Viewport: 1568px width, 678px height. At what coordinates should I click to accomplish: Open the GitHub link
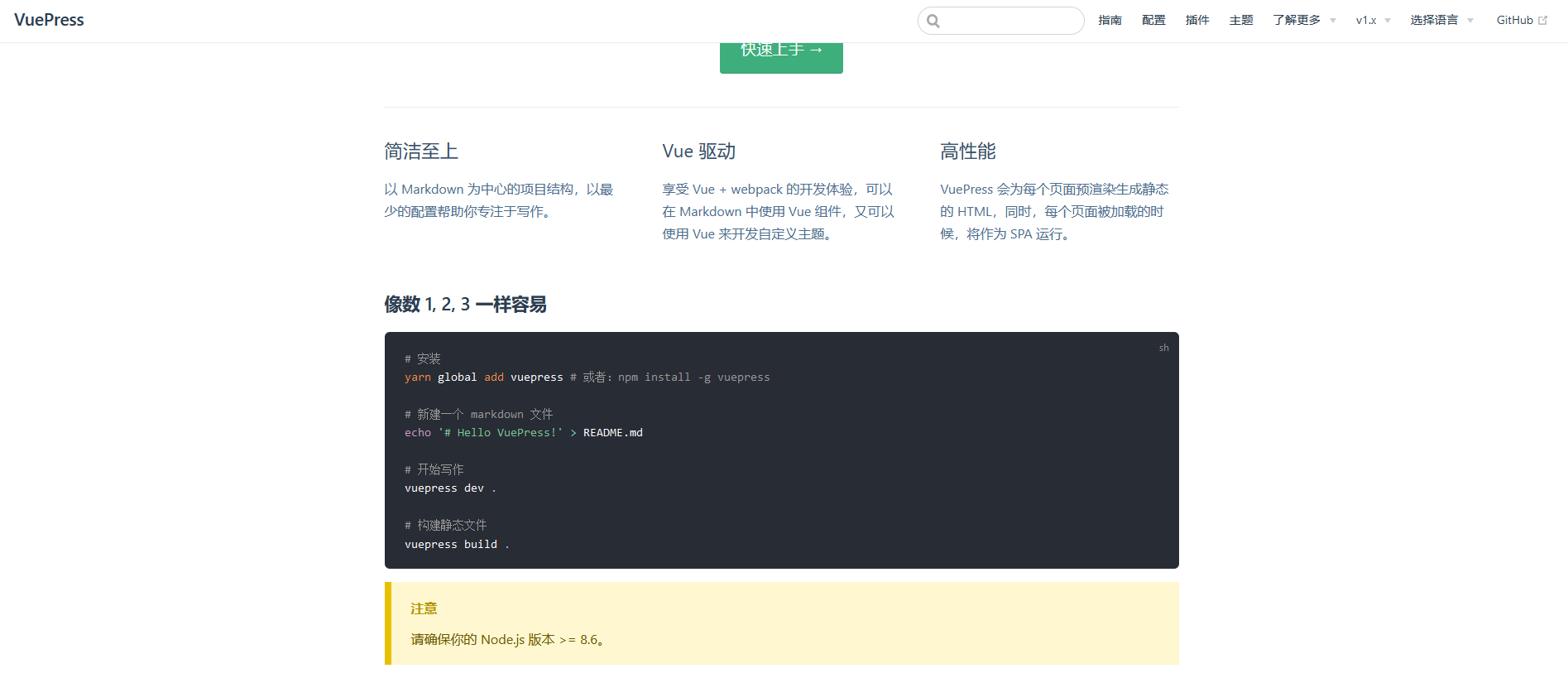coord(1522,20)
